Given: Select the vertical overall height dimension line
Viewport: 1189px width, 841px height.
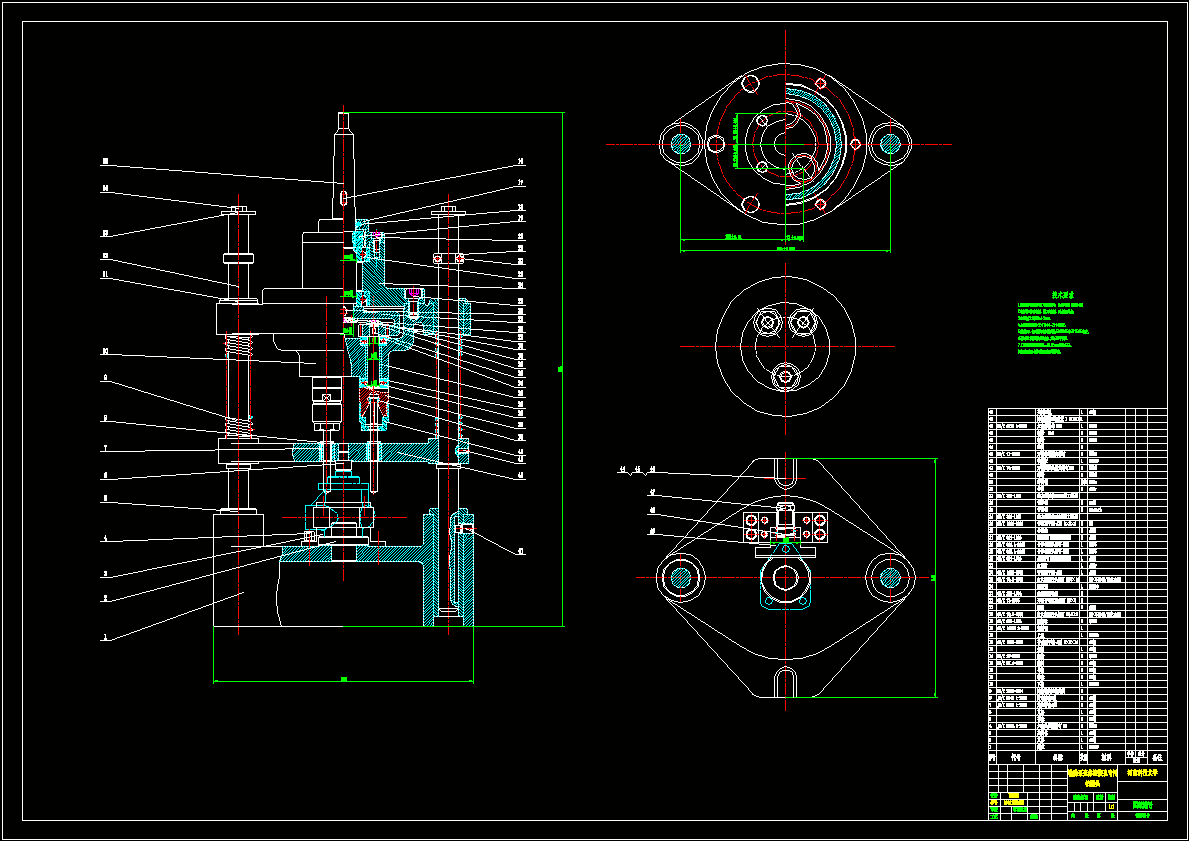Looking at the screenshot, I should pos(563,369).
